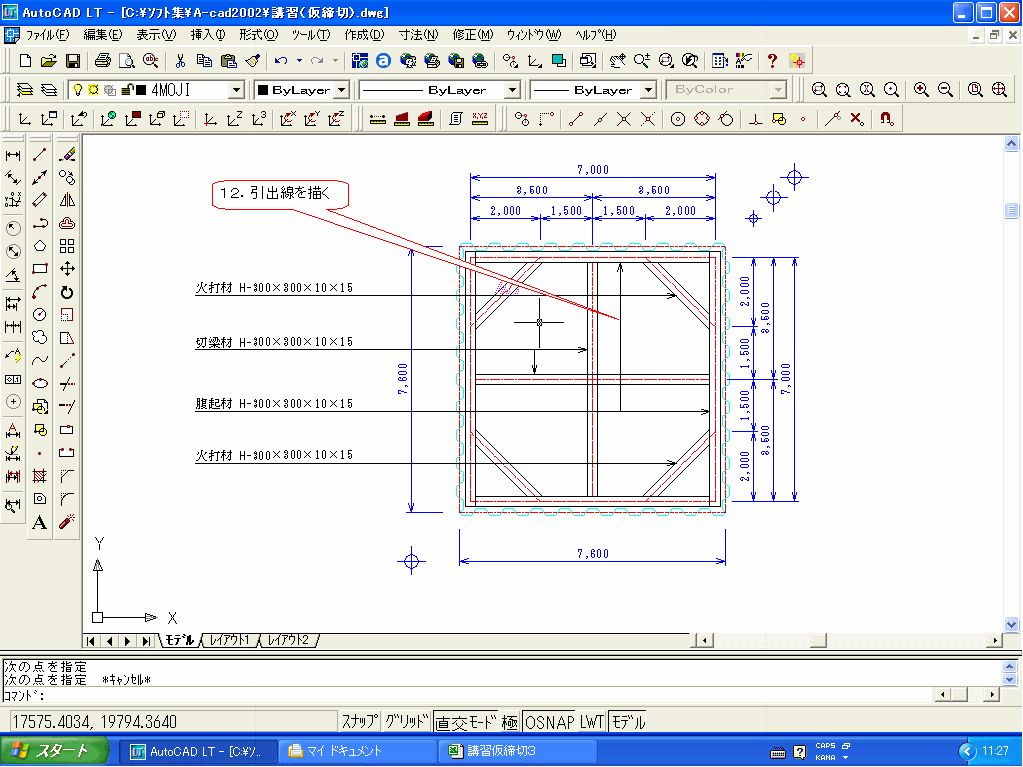Viewport: 1023px width, 767px height.
Task: Expand the Redo history arrow
Action: 335,61
